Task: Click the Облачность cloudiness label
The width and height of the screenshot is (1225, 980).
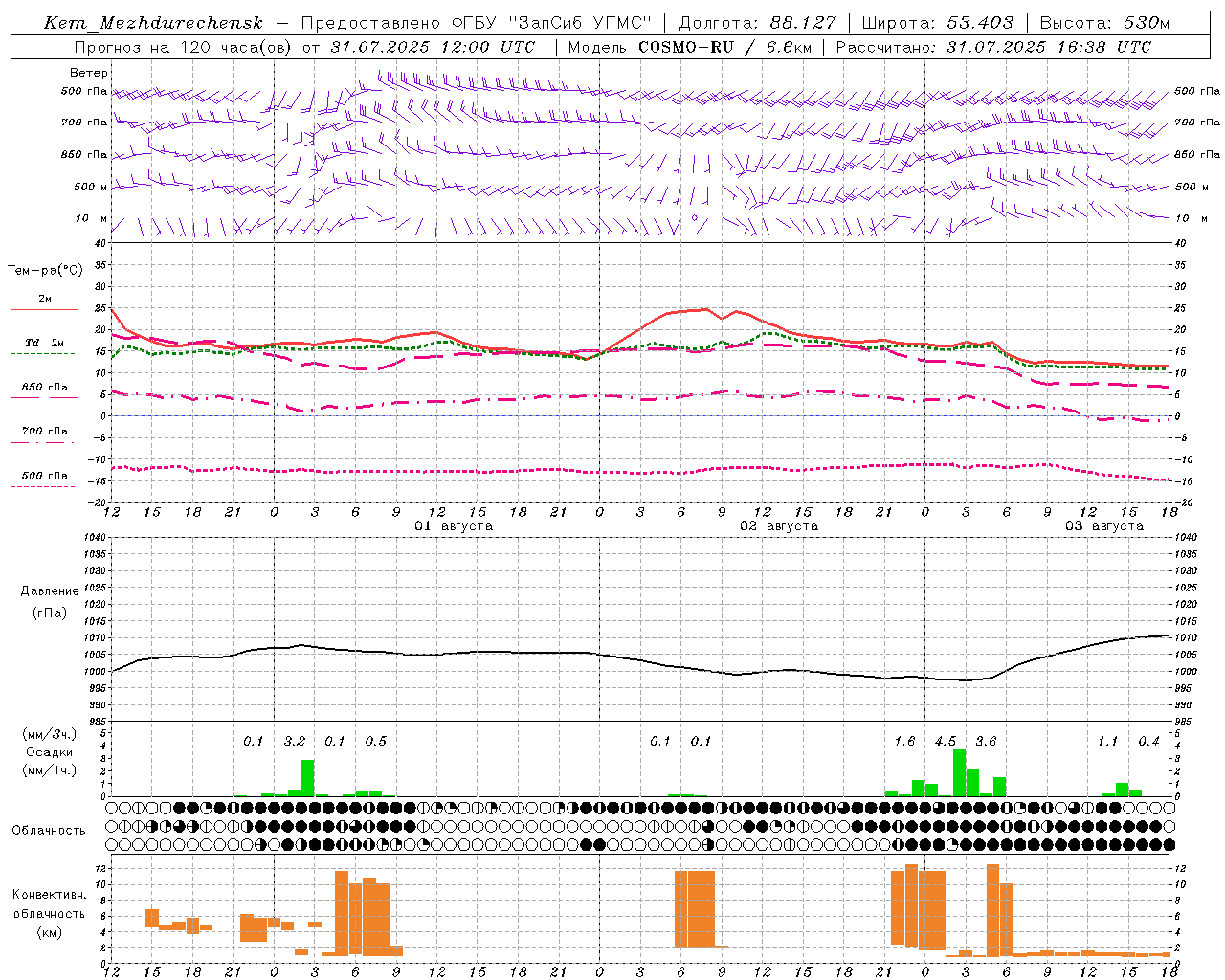Action: (x=49, y=831)
